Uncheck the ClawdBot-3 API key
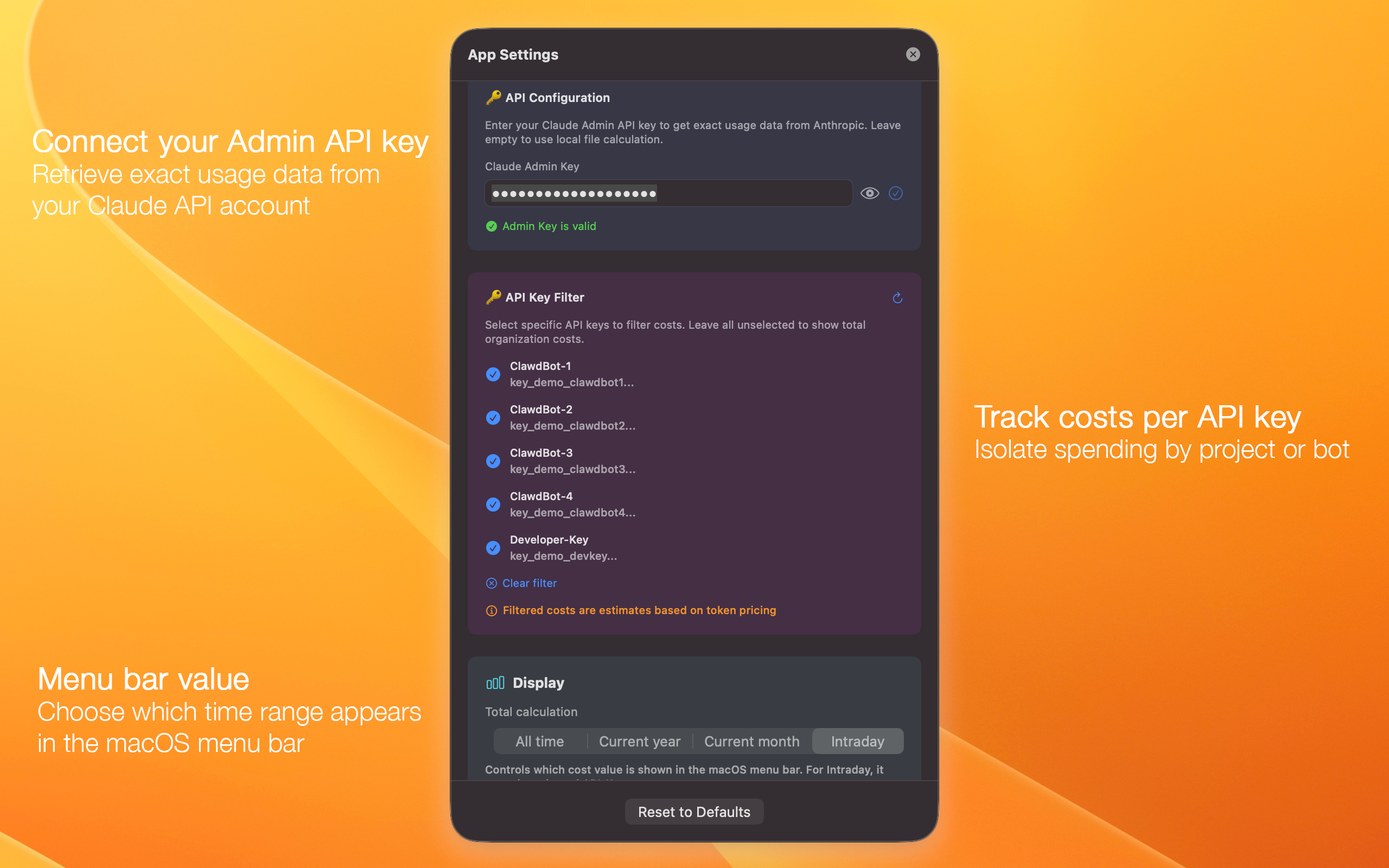The height and width of the screenshot is (868, 1389). pos(494,461)
